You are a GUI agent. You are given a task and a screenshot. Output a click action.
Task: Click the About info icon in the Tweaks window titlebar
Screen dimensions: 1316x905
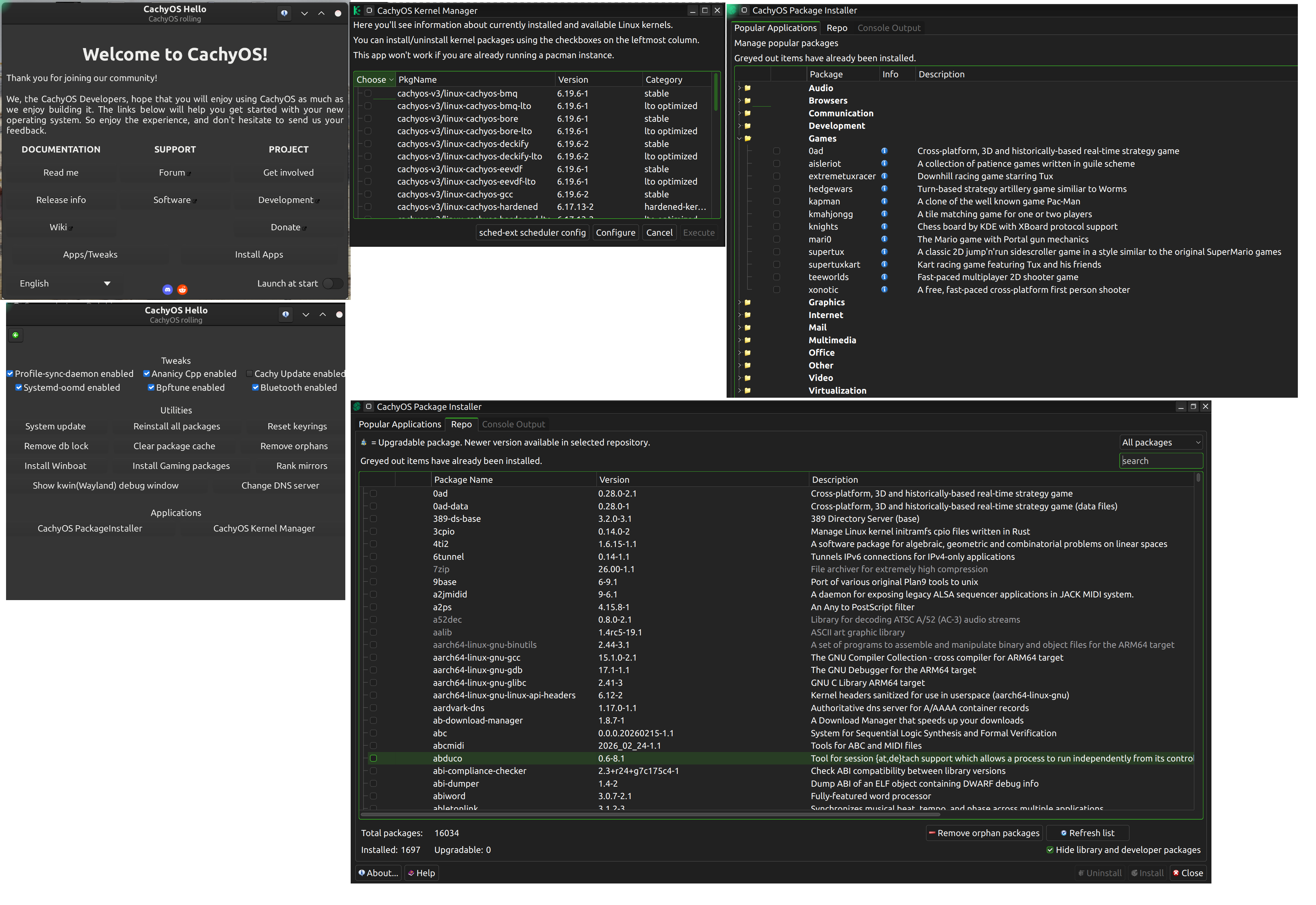click(286, 314)
